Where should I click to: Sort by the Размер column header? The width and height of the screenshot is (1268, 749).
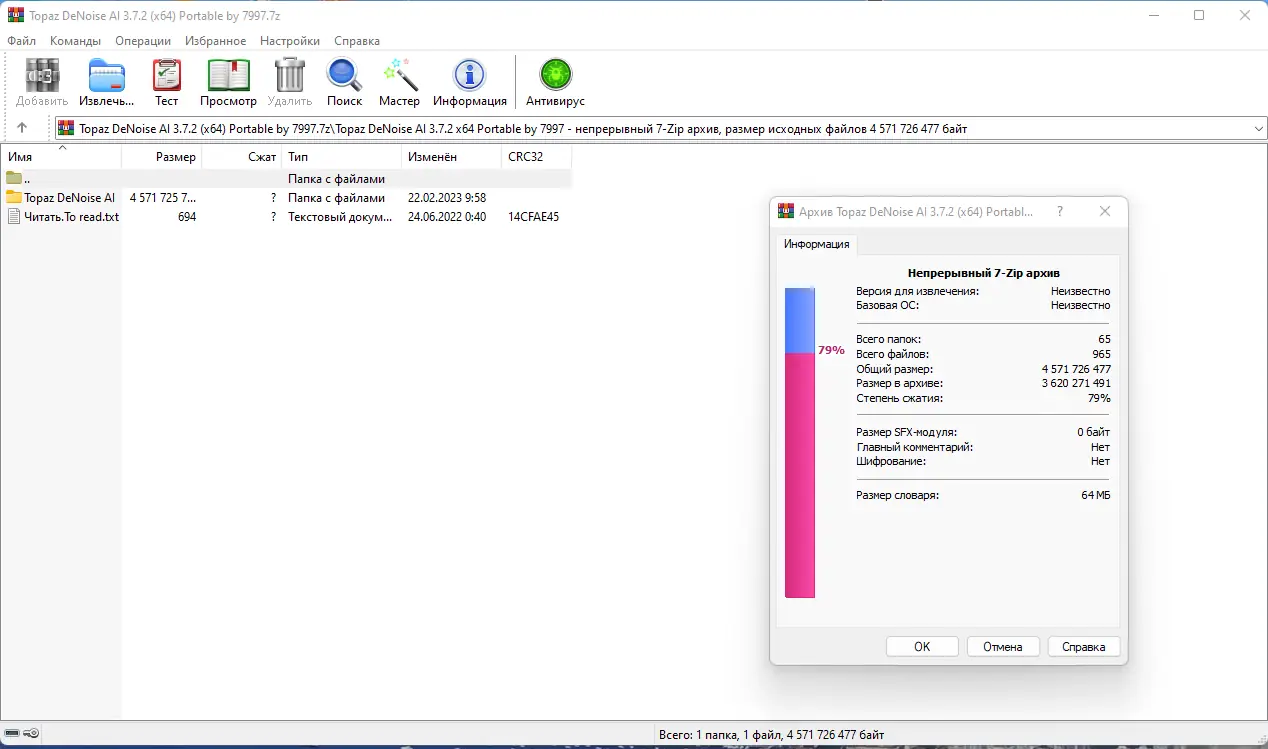[162, 157]
